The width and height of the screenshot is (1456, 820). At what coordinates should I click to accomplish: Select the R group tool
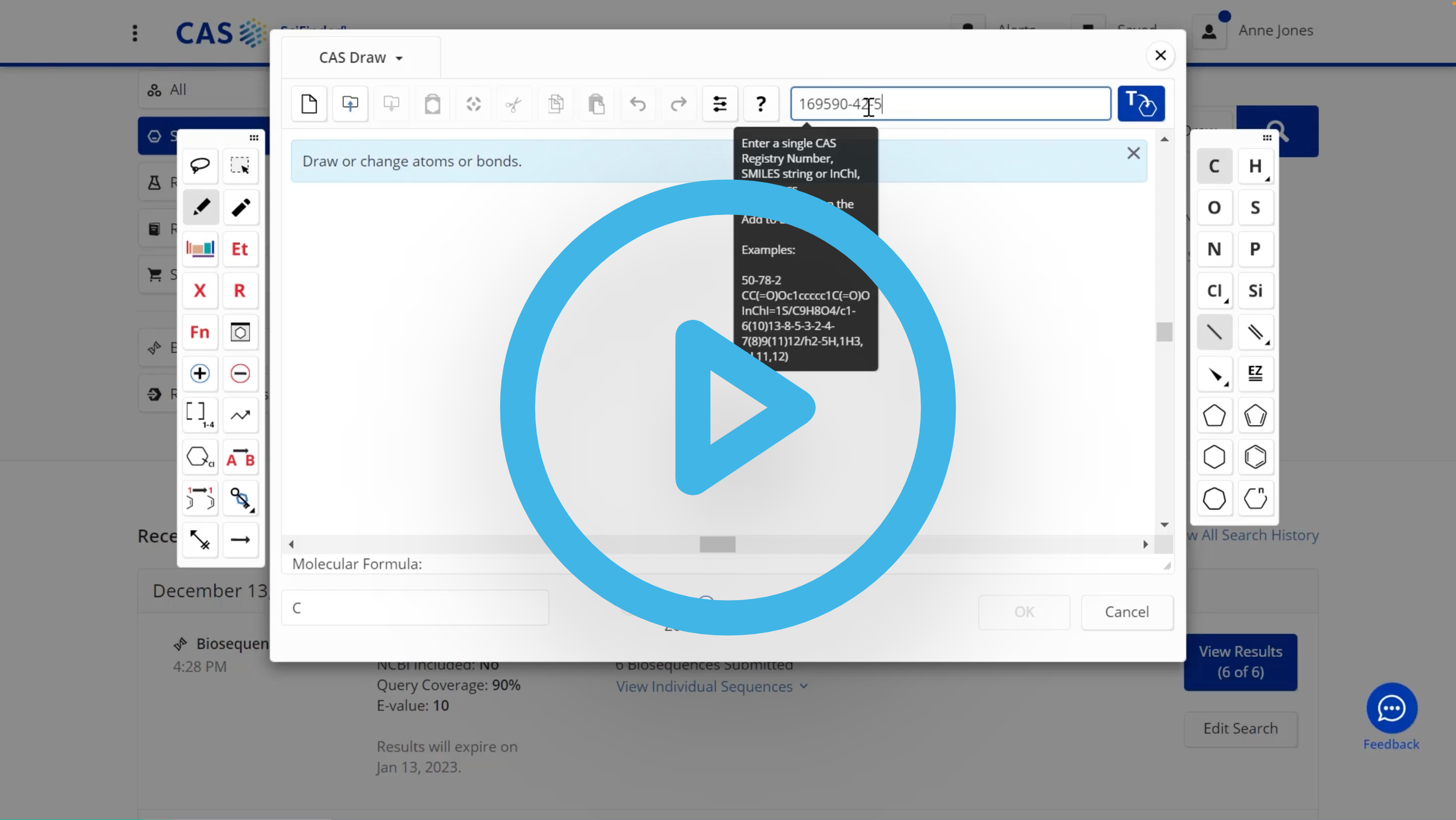pos(240,291)
